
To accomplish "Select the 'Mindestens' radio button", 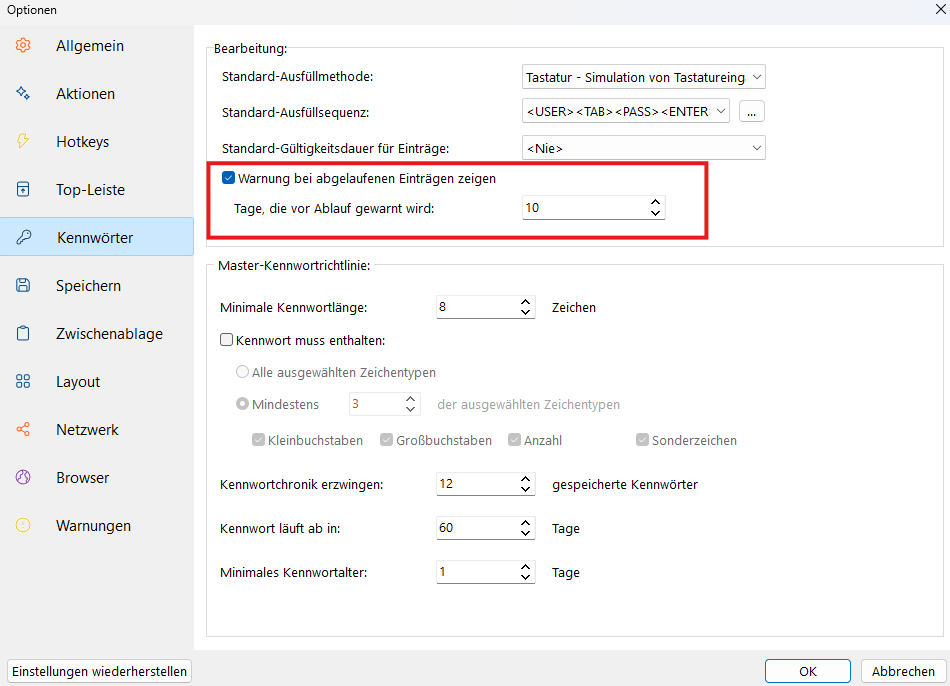I will [x=242, y=404].
